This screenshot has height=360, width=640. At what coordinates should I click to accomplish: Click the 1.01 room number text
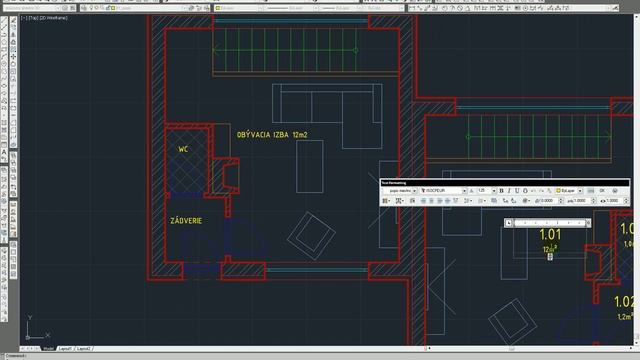[x=550, y=234]
